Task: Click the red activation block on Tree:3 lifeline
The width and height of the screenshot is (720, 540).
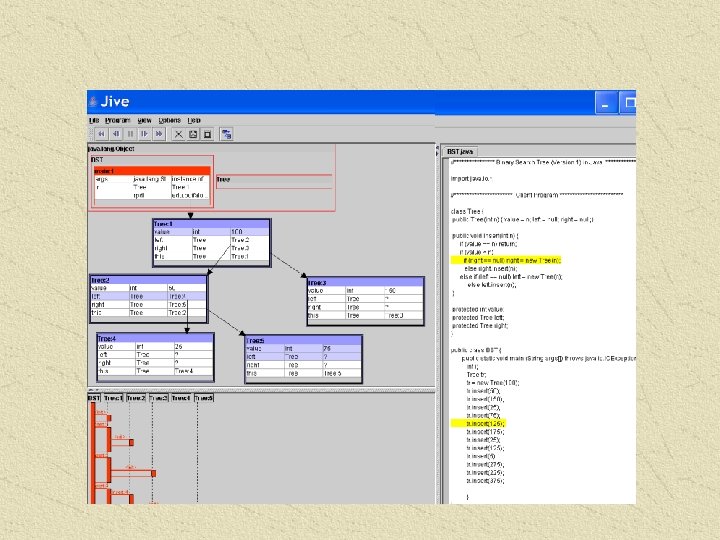Action: [x=153, y=473]
